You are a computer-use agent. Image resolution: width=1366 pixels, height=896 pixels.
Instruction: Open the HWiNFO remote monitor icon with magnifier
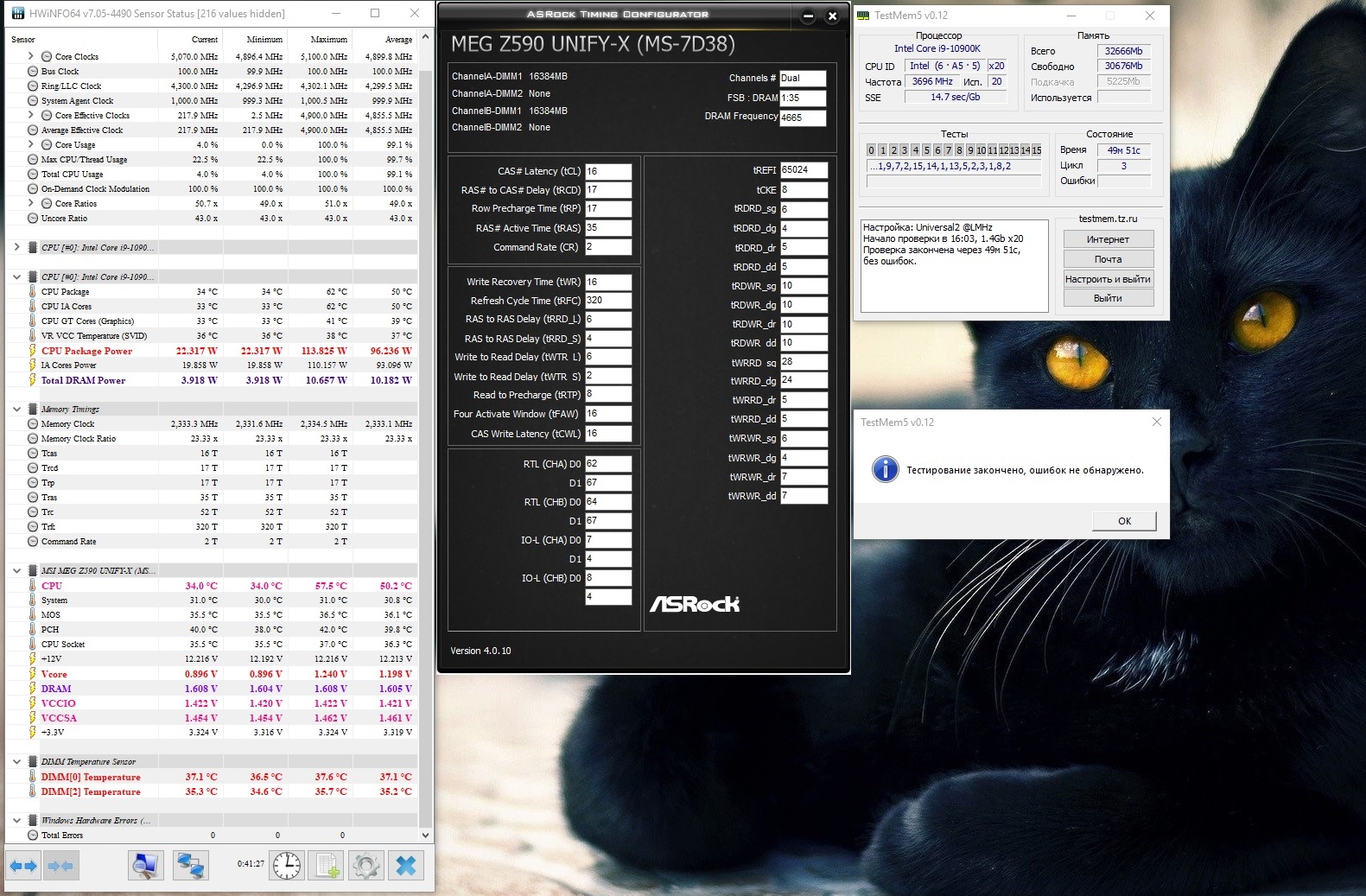point(145,865)
